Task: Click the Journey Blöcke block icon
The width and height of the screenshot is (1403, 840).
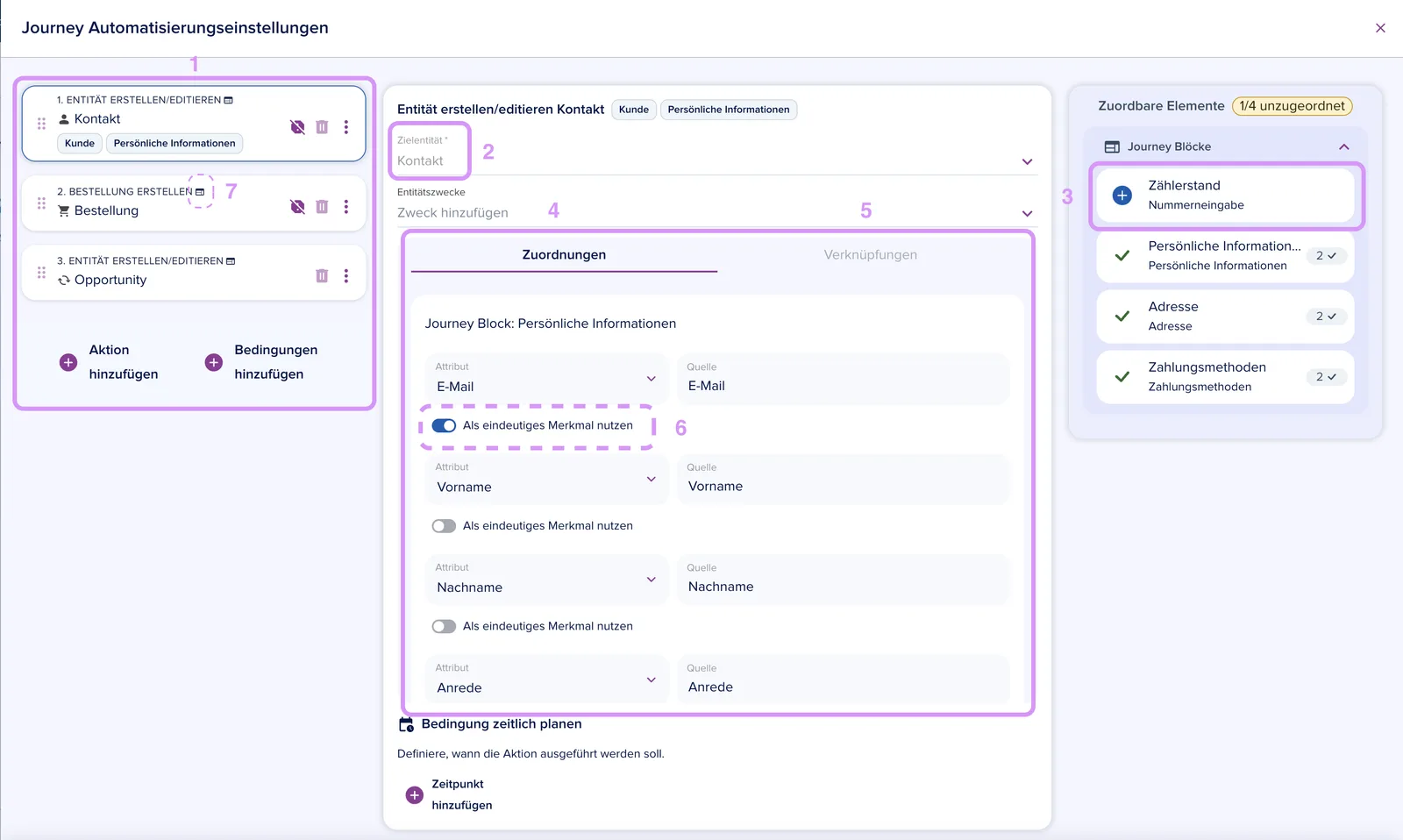Action: [1112, 147]
